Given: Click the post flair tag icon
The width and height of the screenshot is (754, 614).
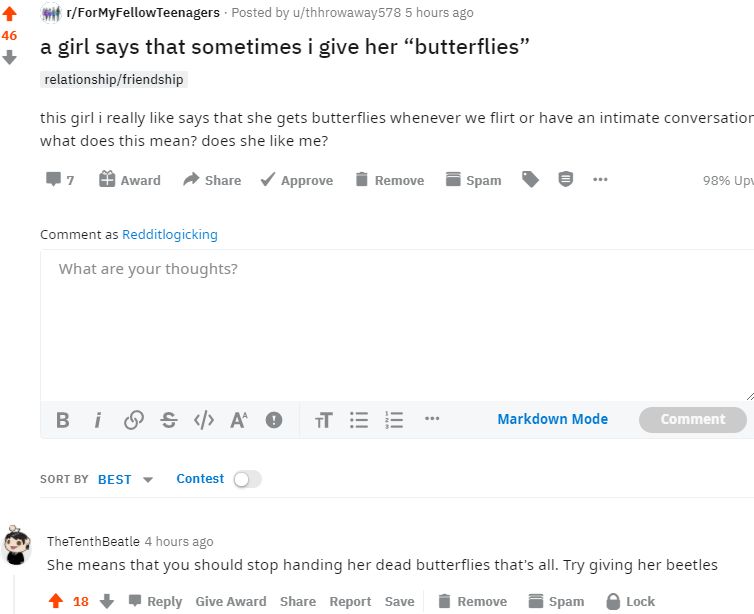Looking at the screenshot, I should [530, 180].
